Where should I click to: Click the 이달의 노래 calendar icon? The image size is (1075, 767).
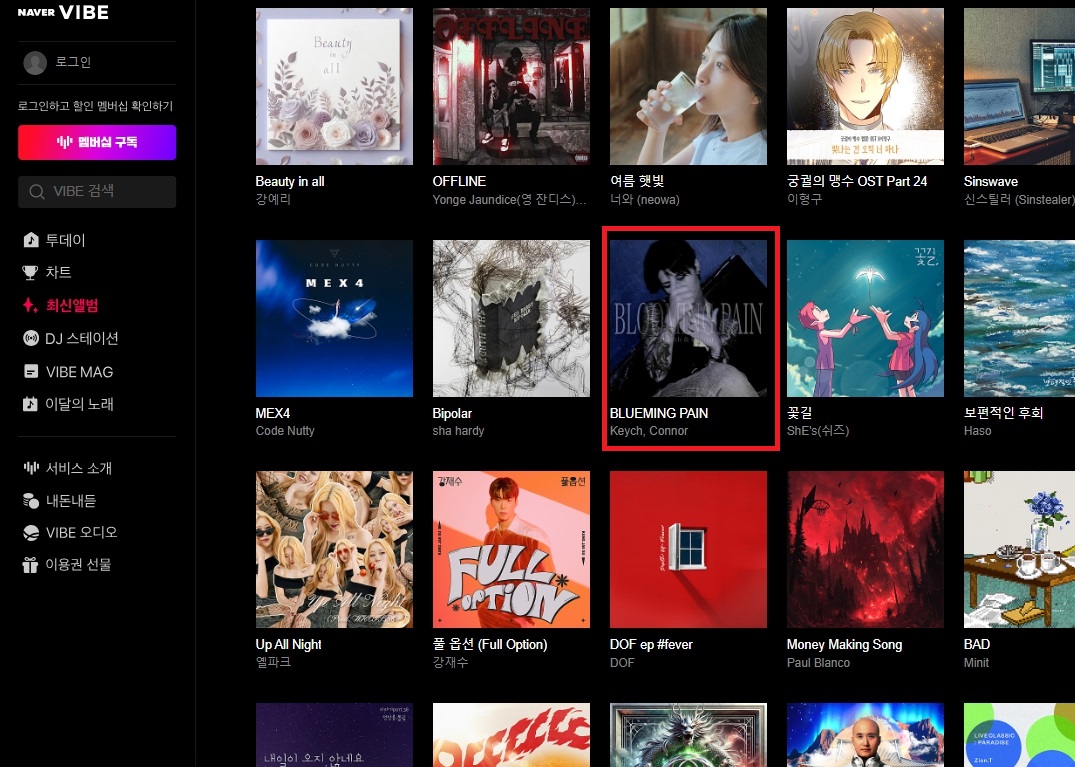31,404
